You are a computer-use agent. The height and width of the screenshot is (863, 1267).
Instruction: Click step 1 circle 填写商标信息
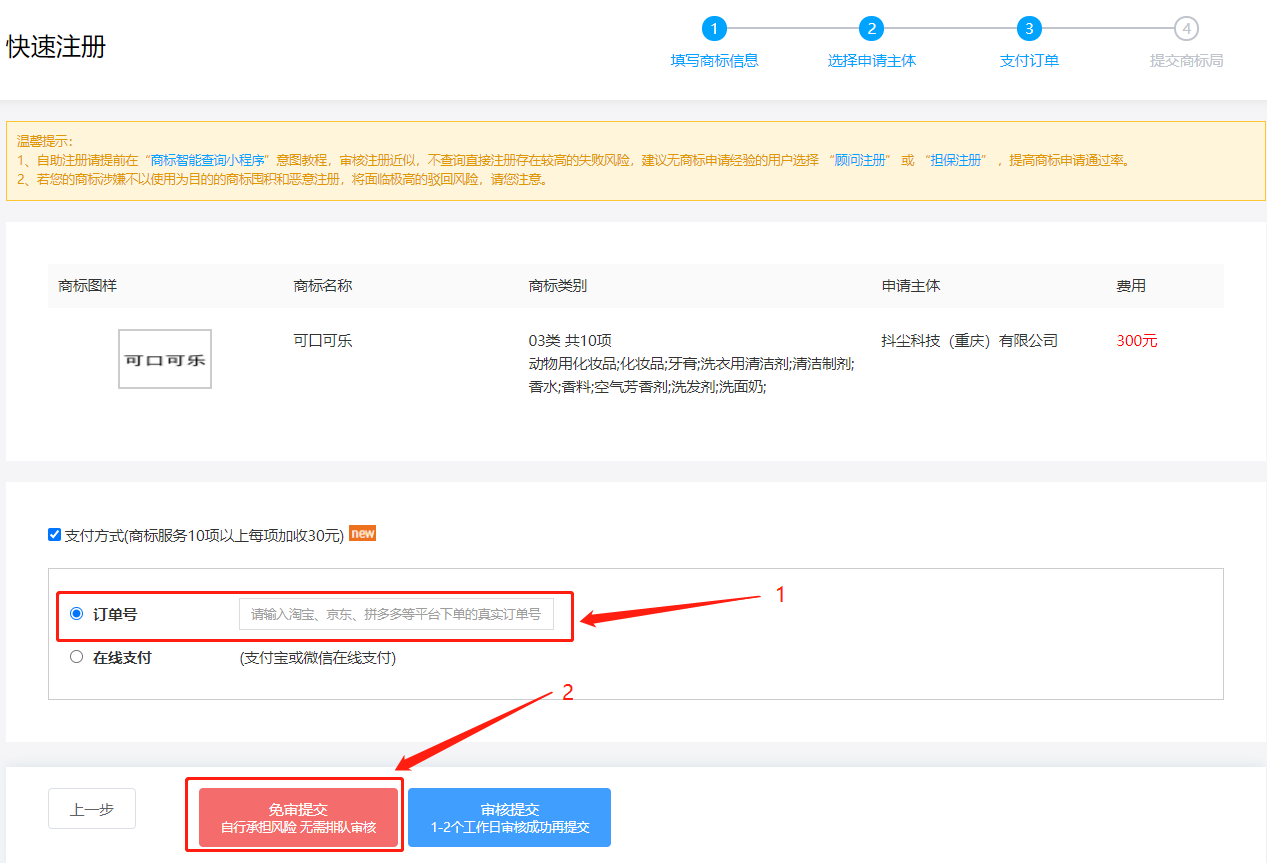click(x=714, y=28)
